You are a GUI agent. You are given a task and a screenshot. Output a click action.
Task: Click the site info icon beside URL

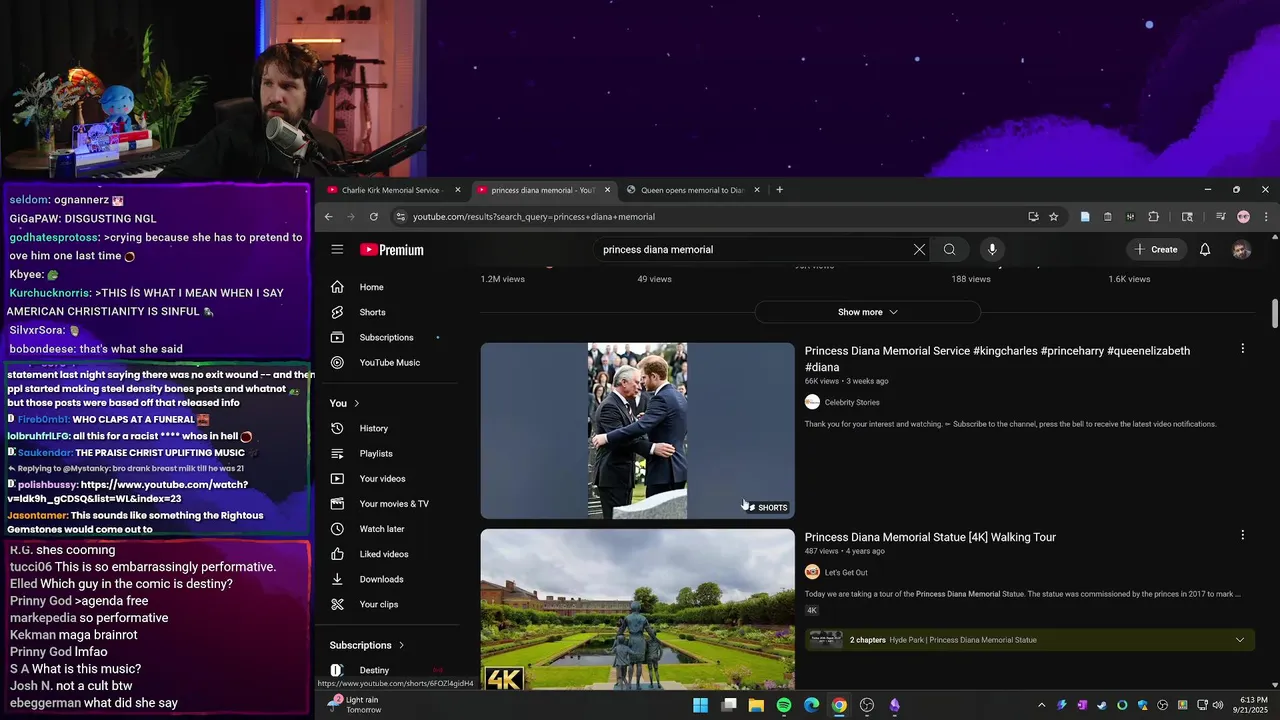point(400,216)
